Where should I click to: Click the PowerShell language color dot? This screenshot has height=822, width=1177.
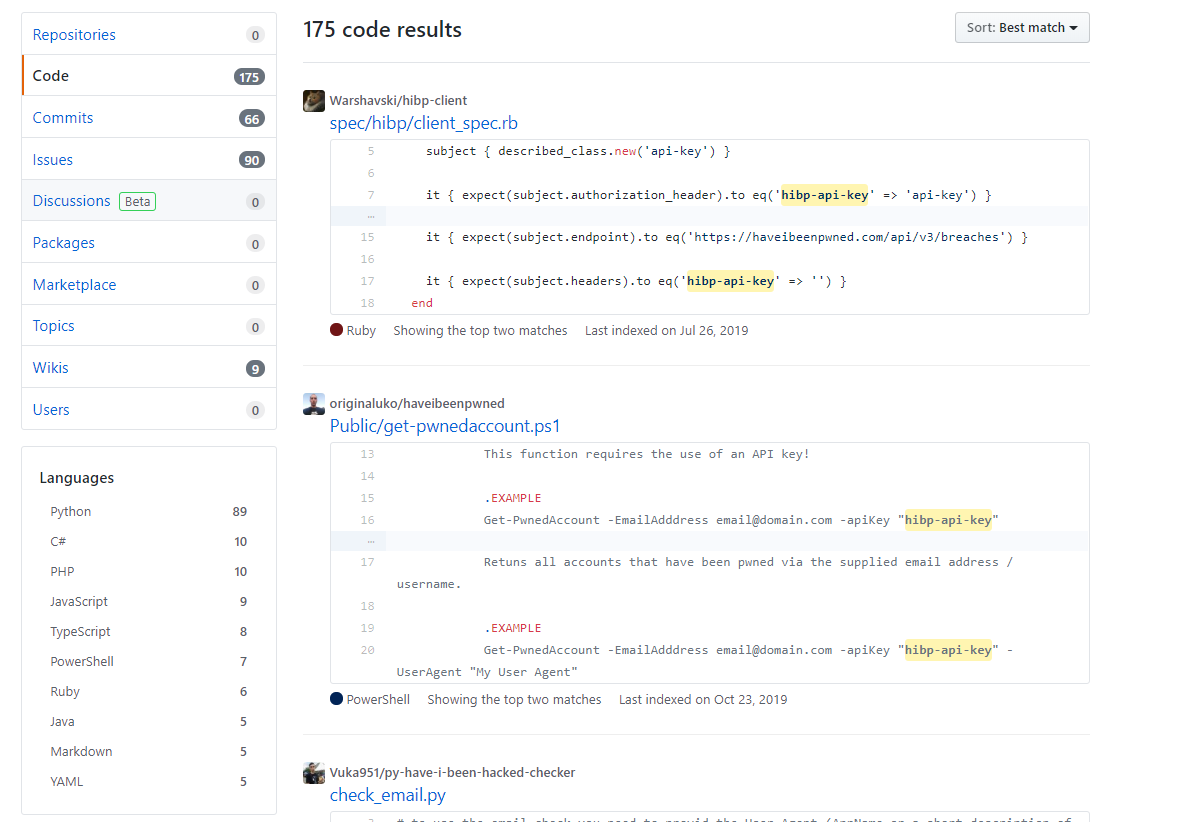[x=336, y=699]
